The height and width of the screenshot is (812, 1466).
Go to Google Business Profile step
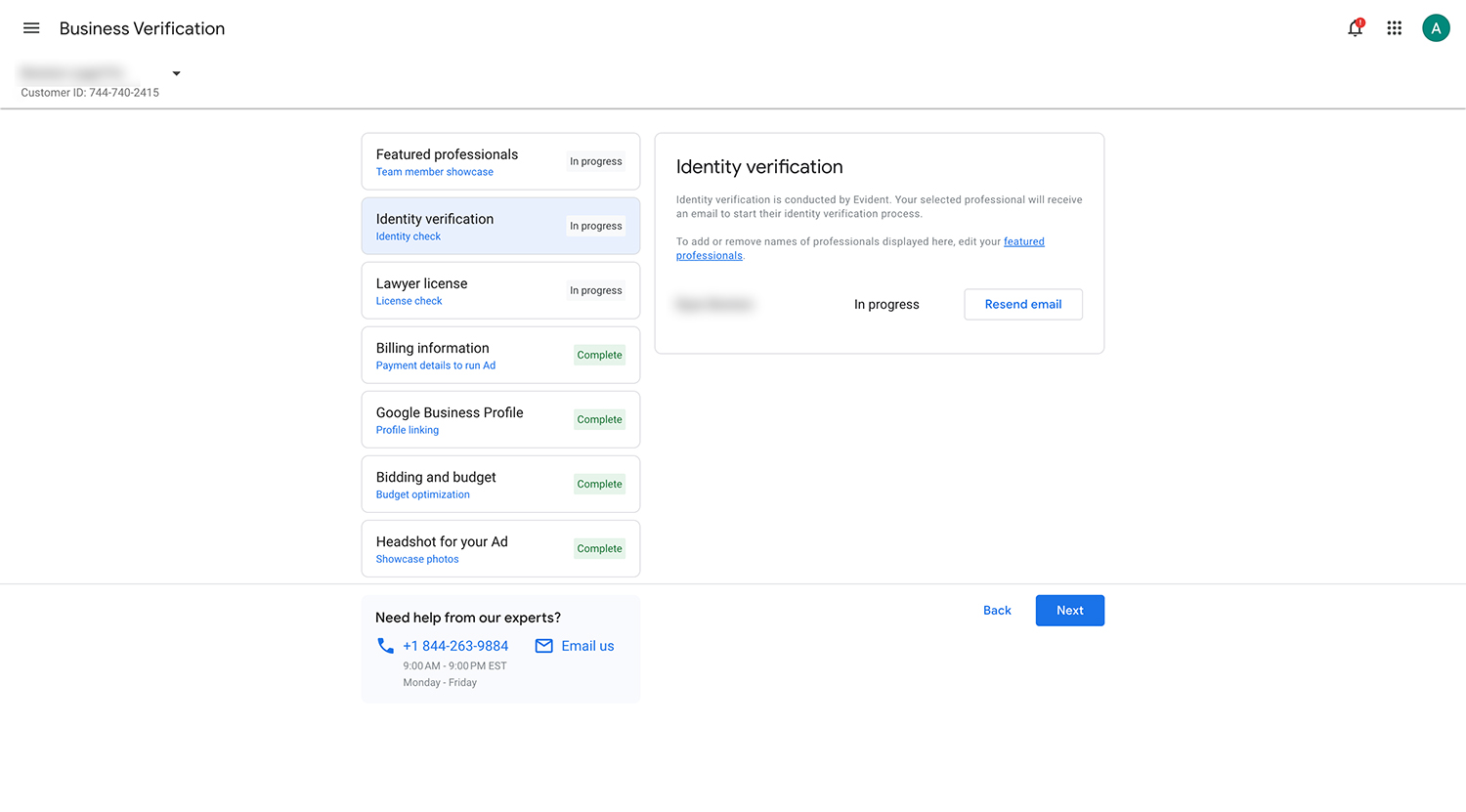pos(500,419)
